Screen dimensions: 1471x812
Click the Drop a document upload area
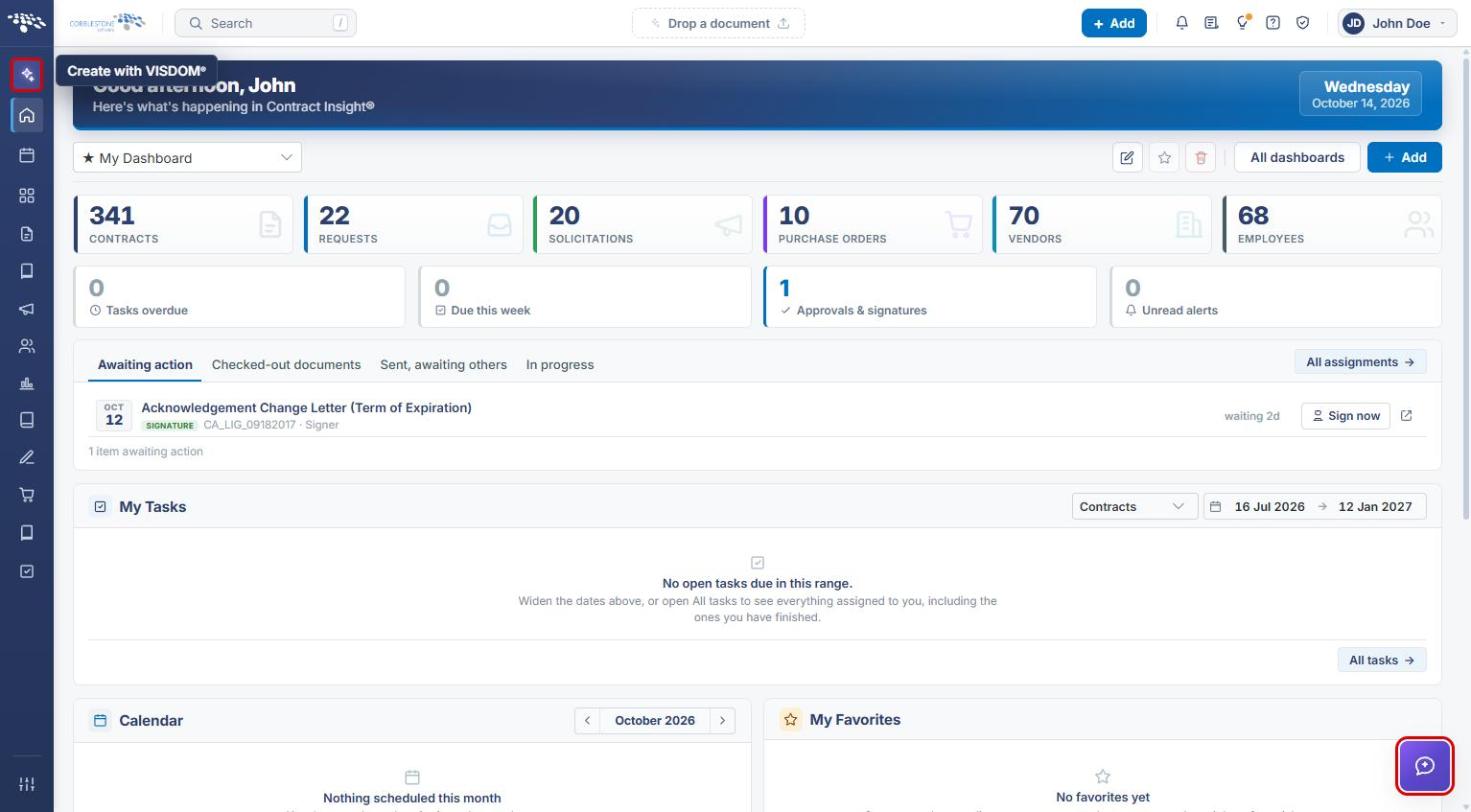click(718, 23)
